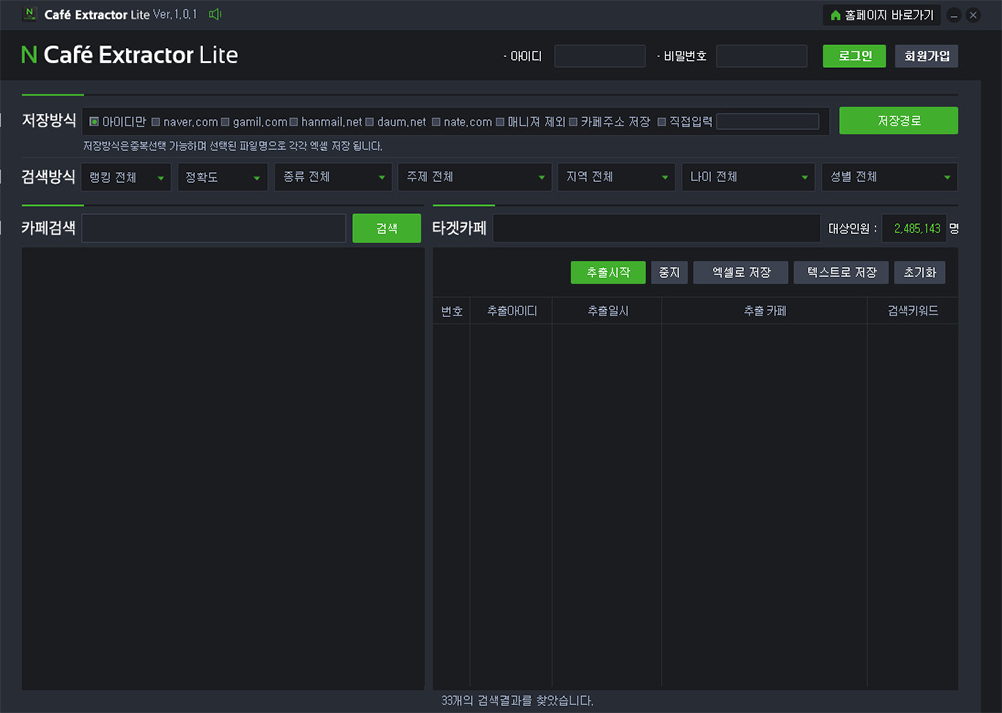Viewport: 1002px width, 713px height.
Task: Open the 정확도 sort dropdown
Action: pyautogui.click(x=222, y=177)
